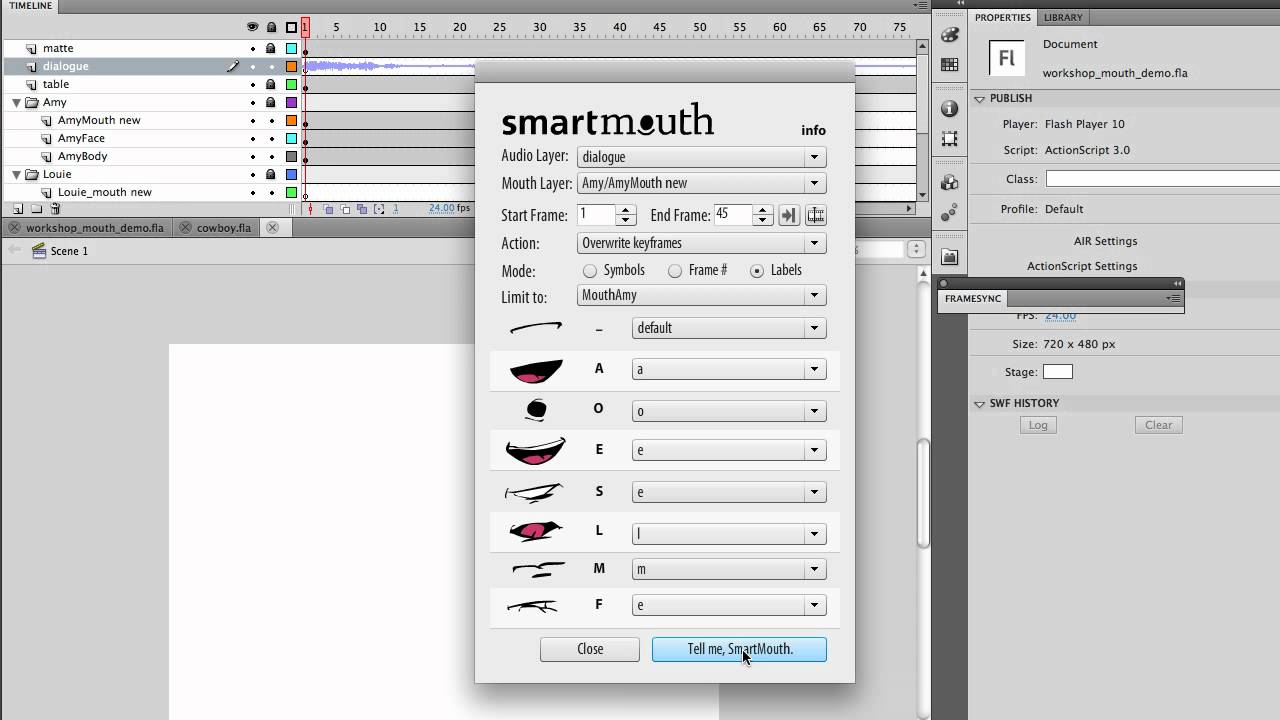
Task: Click the filmstrip frame range icon
Action: 816,215
